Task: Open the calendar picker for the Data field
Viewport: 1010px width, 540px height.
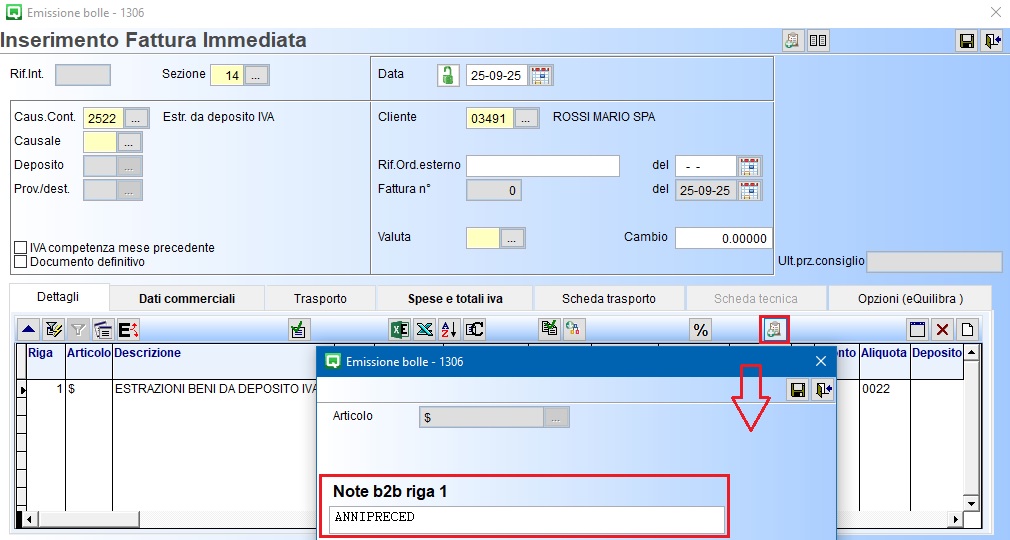Action: tap(541, 75)
